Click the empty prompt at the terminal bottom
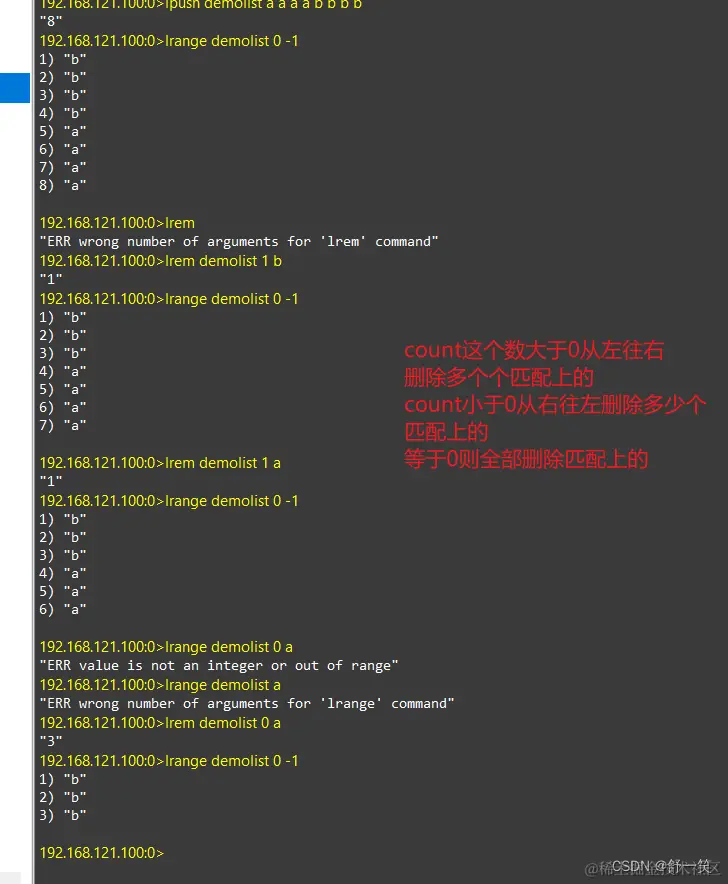The image size is (728, 884). (102, 852)
